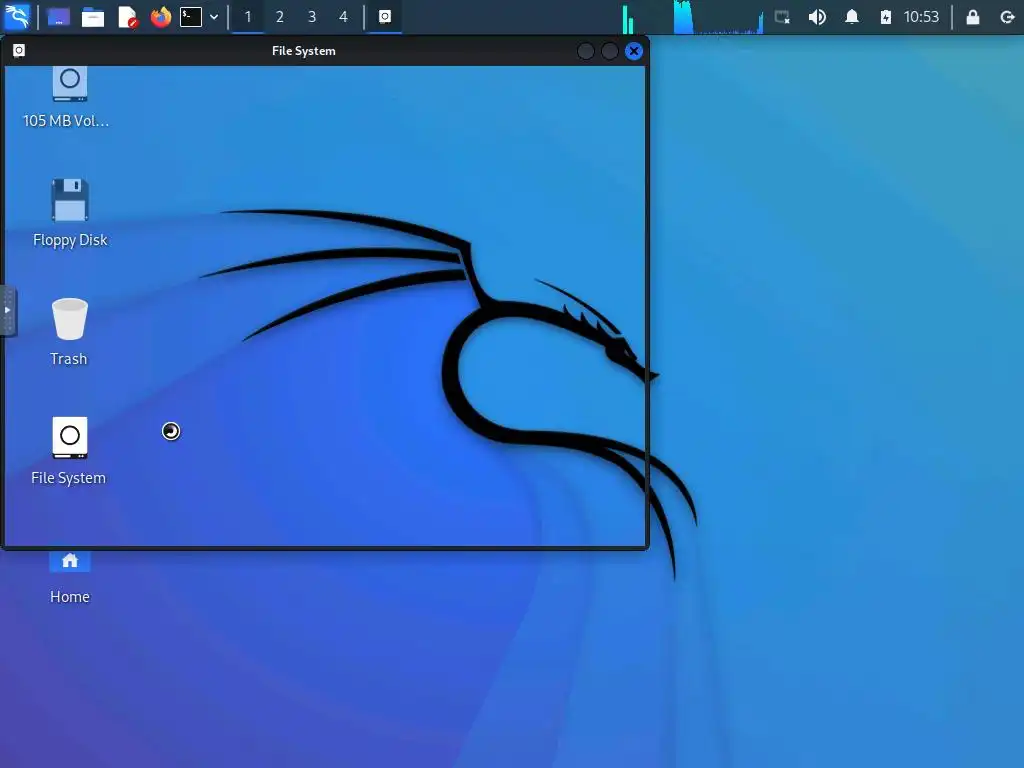Screen dimensions: 1024x768
Task: Open the clock showing 10:53
Action: [921, 17]
